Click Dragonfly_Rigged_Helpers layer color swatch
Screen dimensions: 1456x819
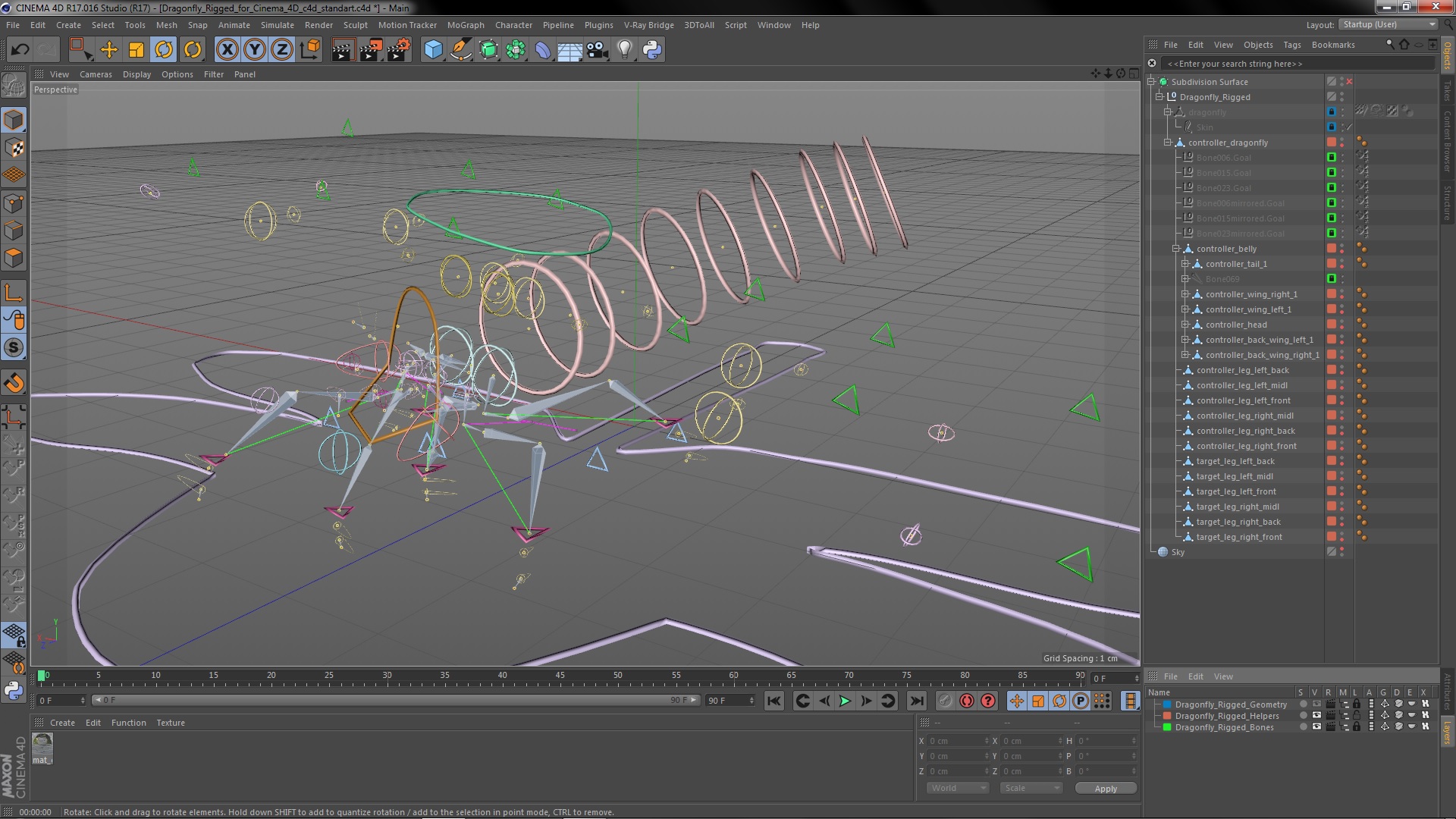1167,716
